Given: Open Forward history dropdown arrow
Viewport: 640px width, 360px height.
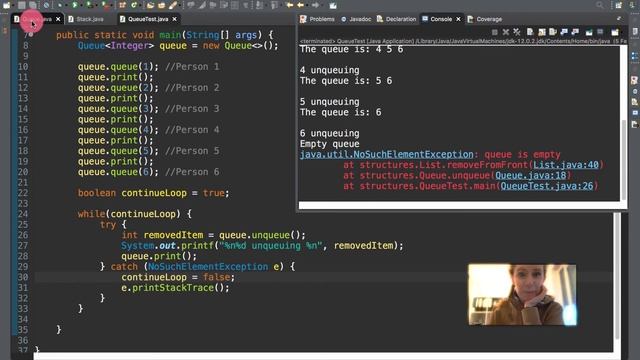Looking at the screenshot, I should click(x=321, y=6).
